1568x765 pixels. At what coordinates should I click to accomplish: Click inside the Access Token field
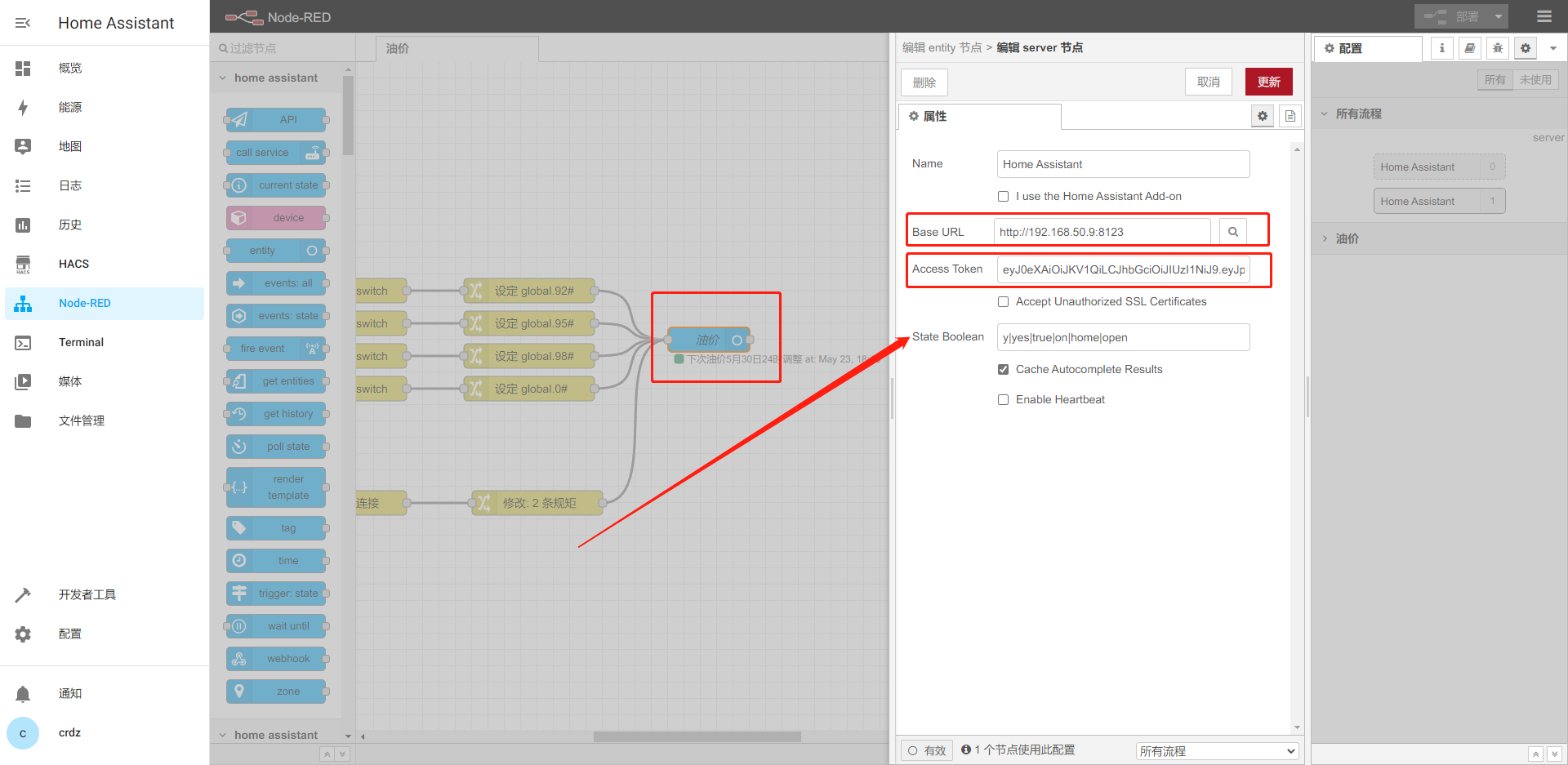1123,269
